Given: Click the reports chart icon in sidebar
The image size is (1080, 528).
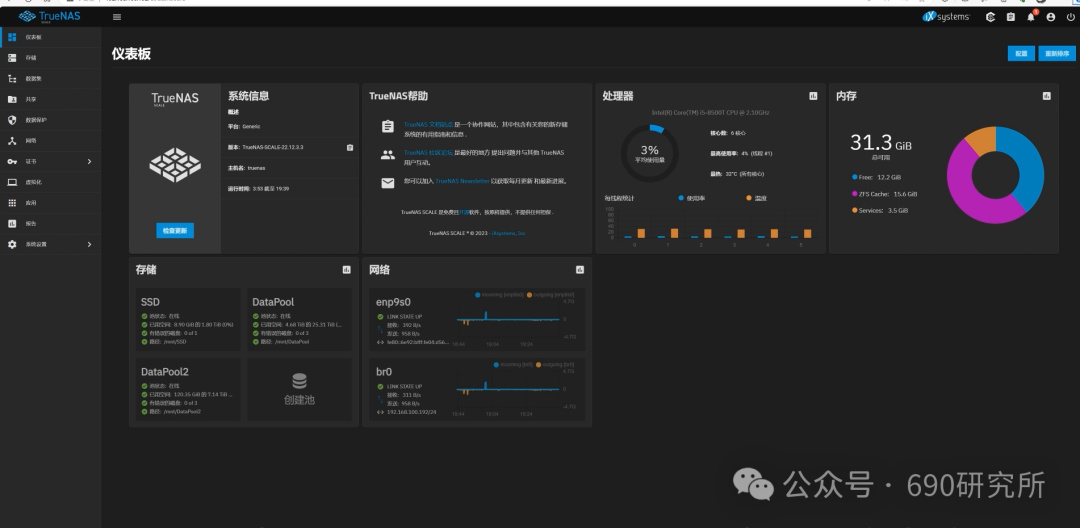Looking at the screenshot, I should [12, 224].
